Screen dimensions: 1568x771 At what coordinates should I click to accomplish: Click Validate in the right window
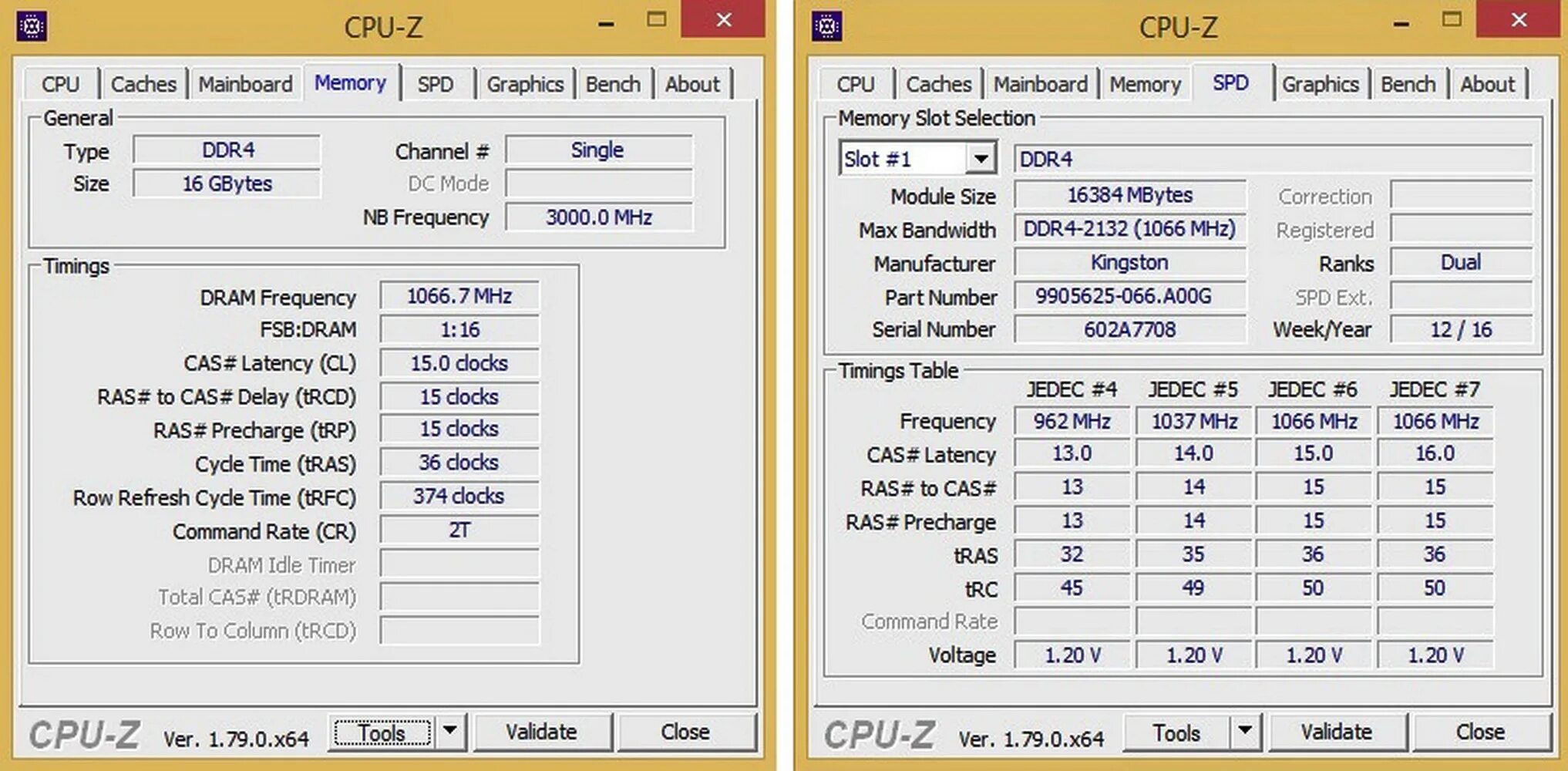click(1337, 732)
